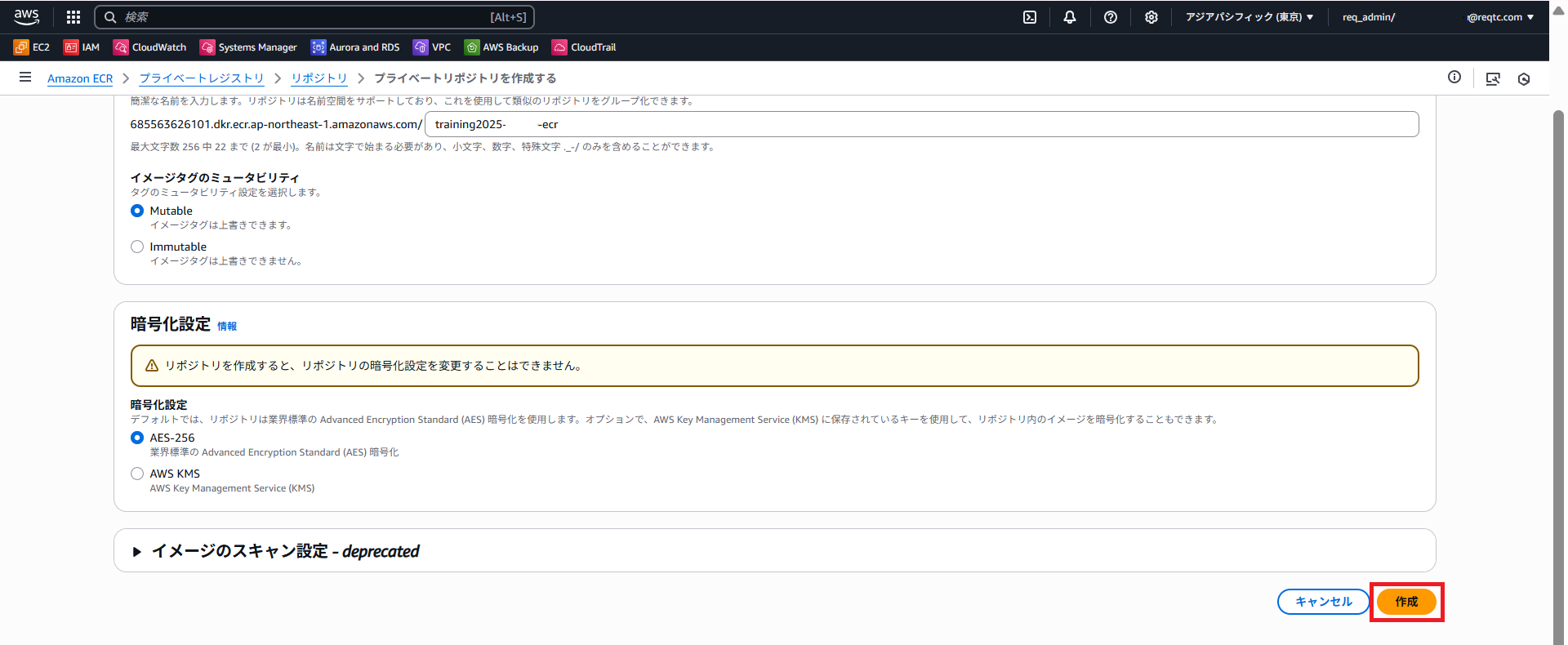Open the hexagon icon at top right
Viewport: 1568px width, 645px height.
[1524, 79]
